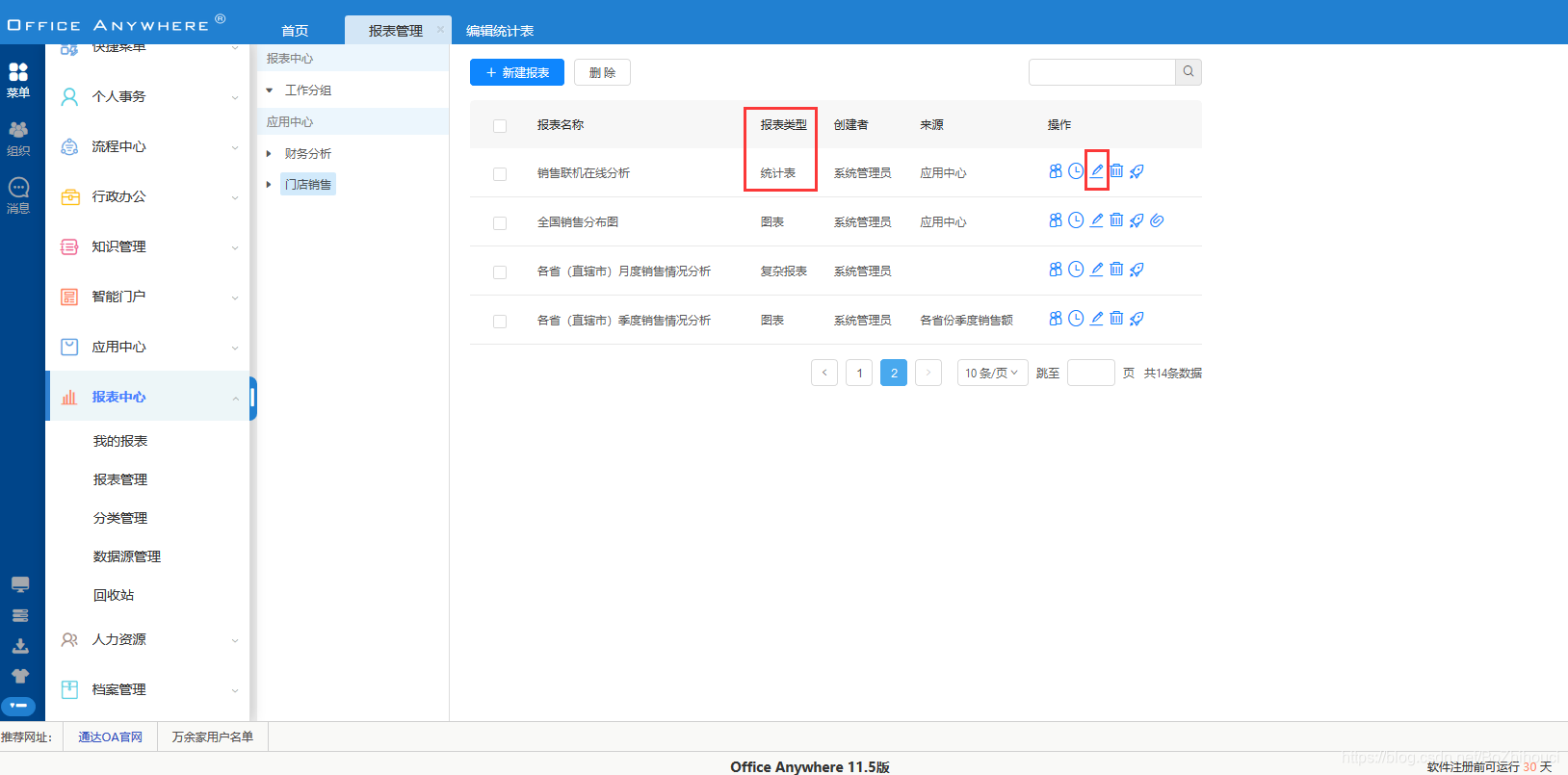Click the previous page arrow
The image size is (1568, 775).
(824, 373)
